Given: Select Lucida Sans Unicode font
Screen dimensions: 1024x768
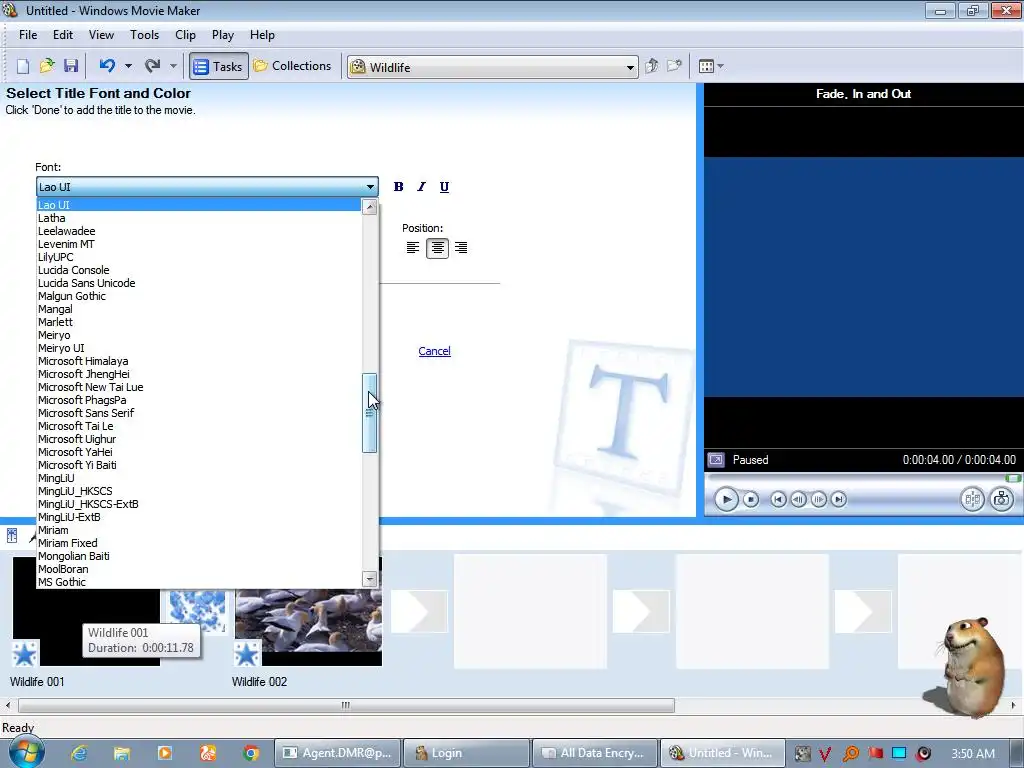Looking at the screenshot, I should click(x=199, y=283).
